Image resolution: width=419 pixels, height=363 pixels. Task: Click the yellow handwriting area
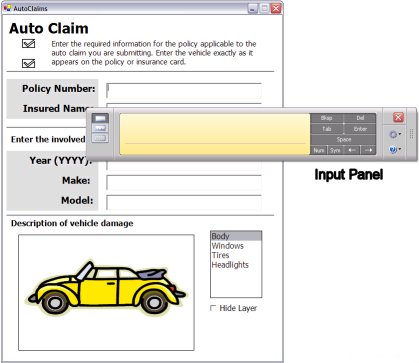pyautogui.click(x=215, y=134)
